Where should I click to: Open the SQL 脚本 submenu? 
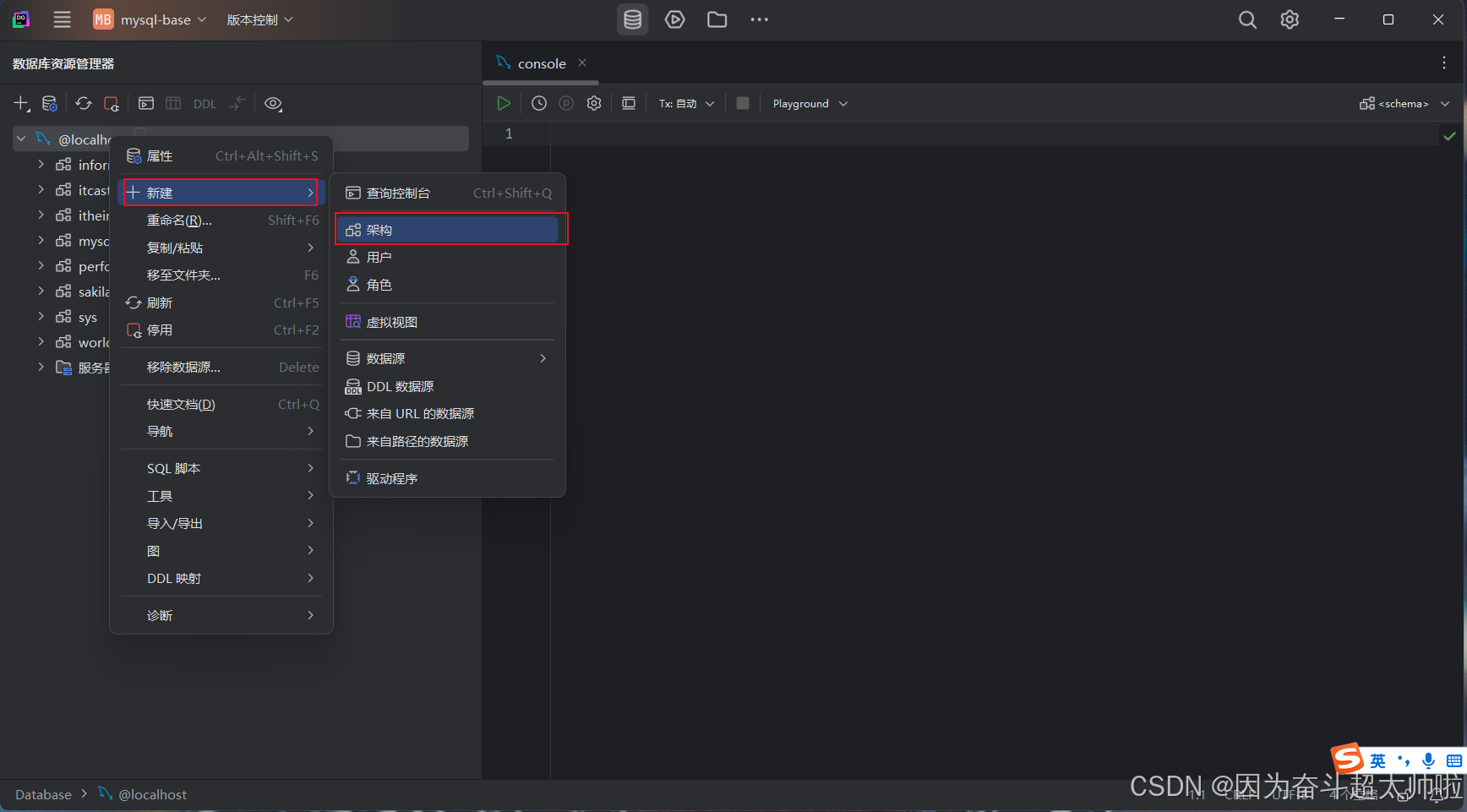coord(221,468)
